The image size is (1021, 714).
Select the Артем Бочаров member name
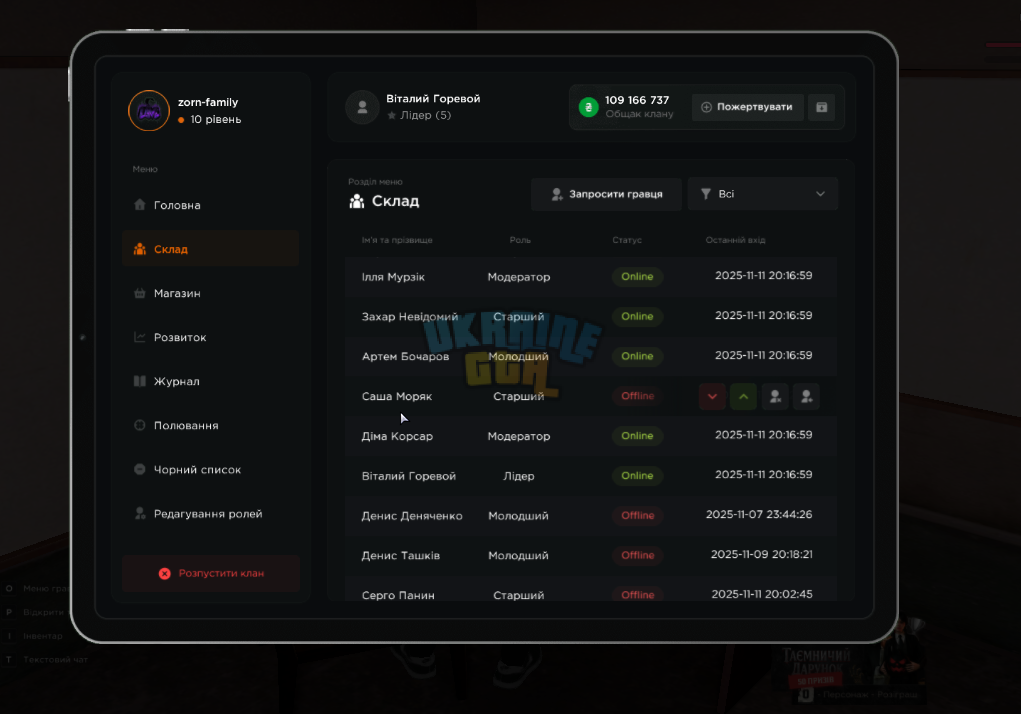405,356
